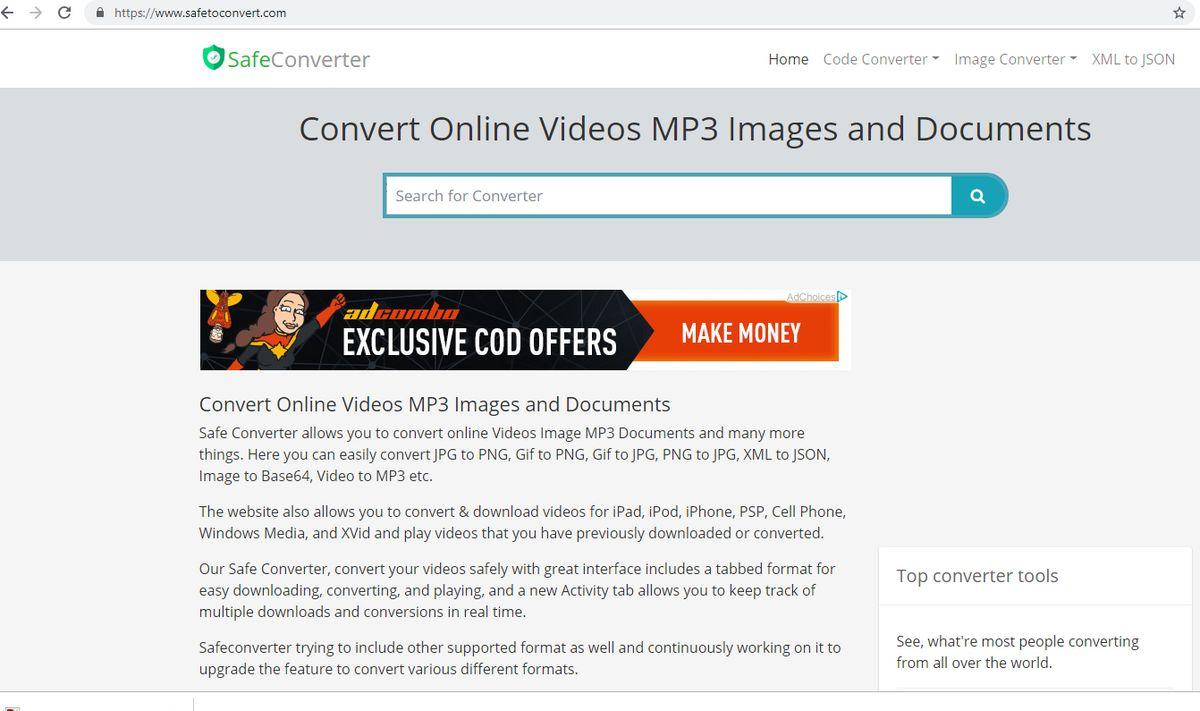Viewport: 1200px width, 711px height.
Task: Select the safetoconvert.com address bar URL
Action: 200,13
